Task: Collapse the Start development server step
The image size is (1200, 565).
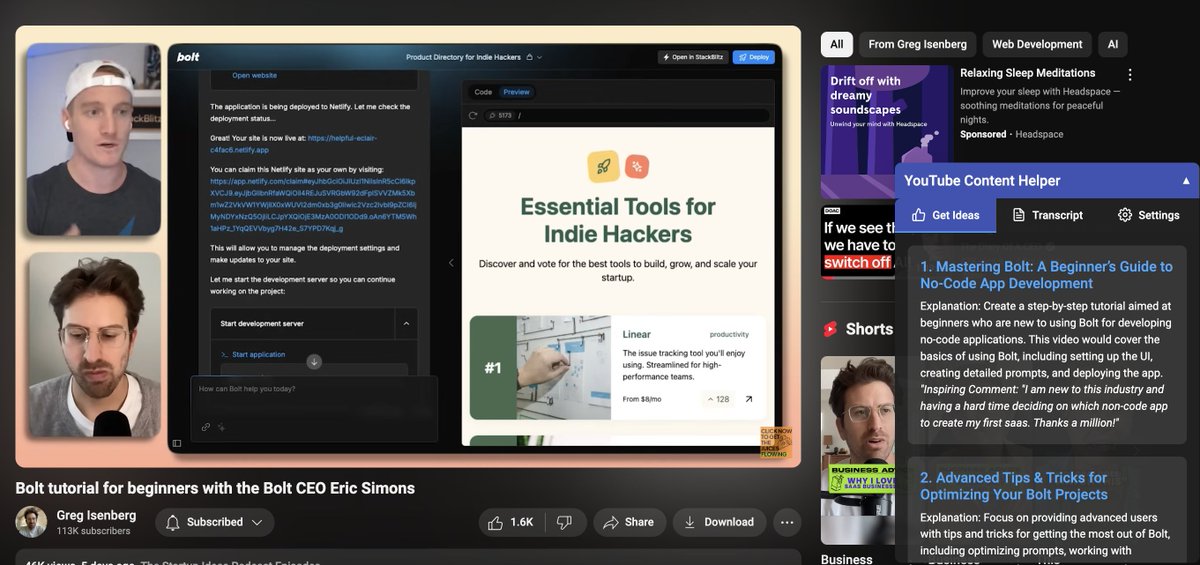Action: [406, 324]
